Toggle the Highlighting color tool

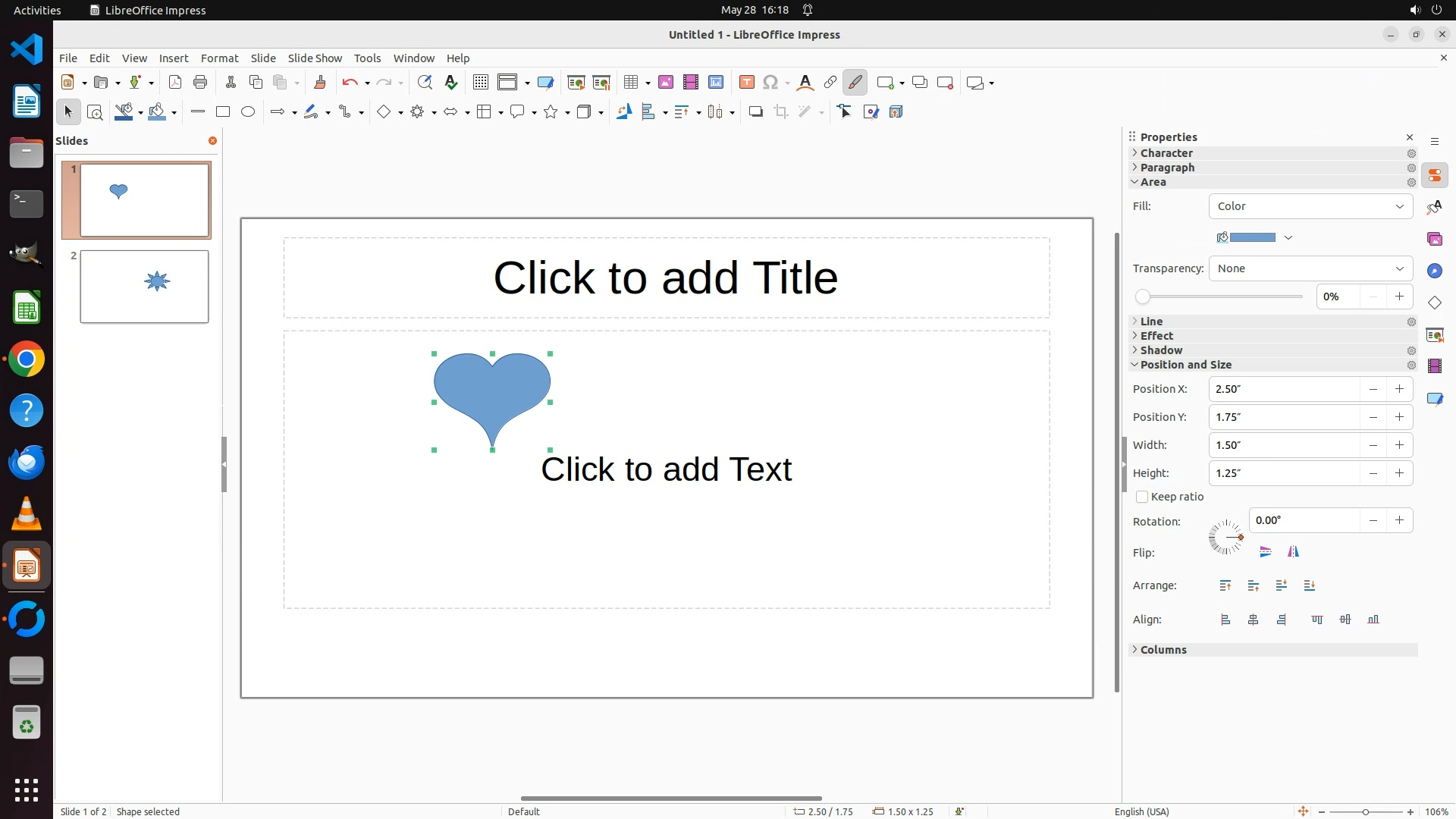(x=855, y=83)
